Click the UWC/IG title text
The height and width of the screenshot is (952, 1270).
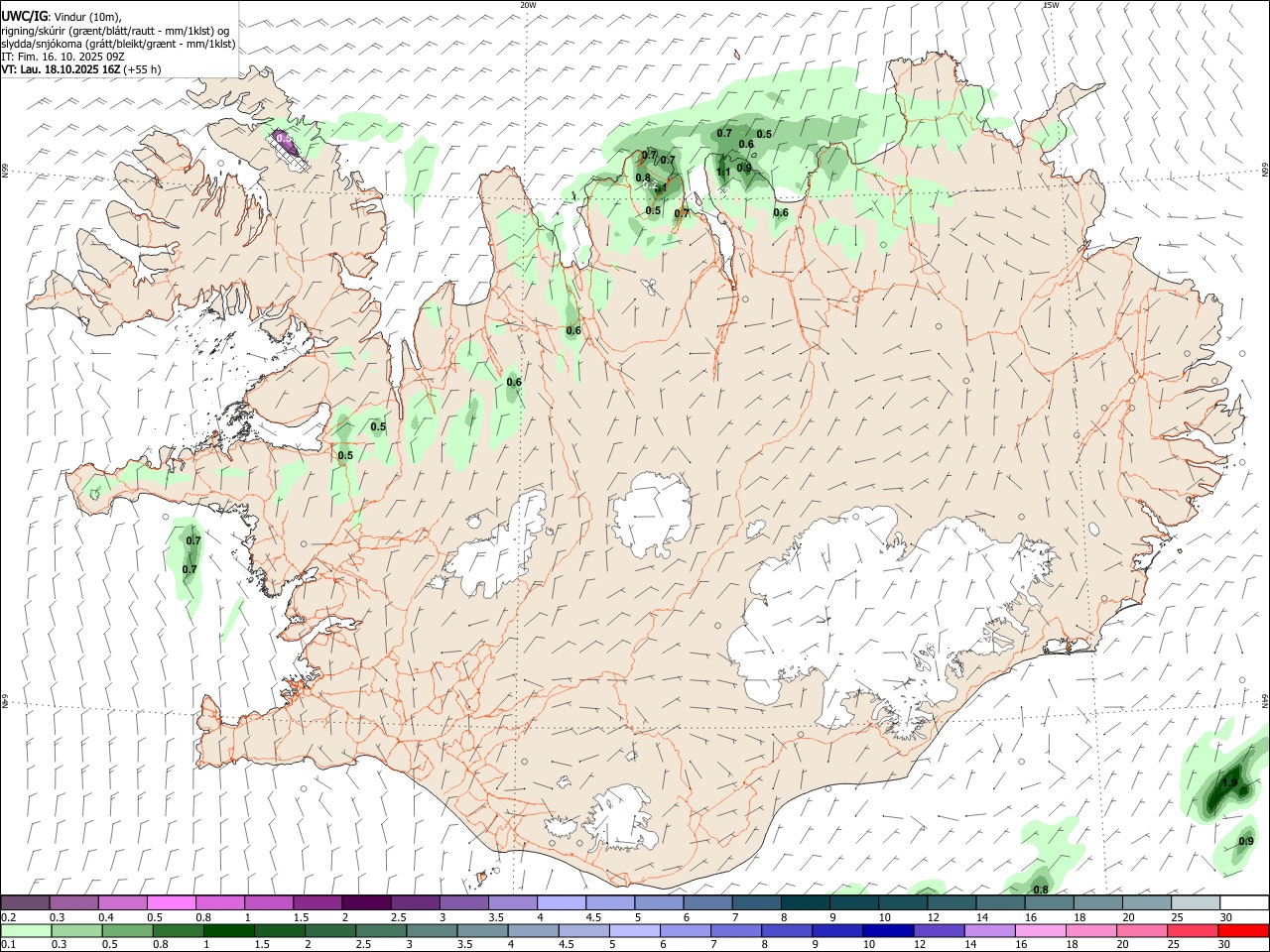23,16
